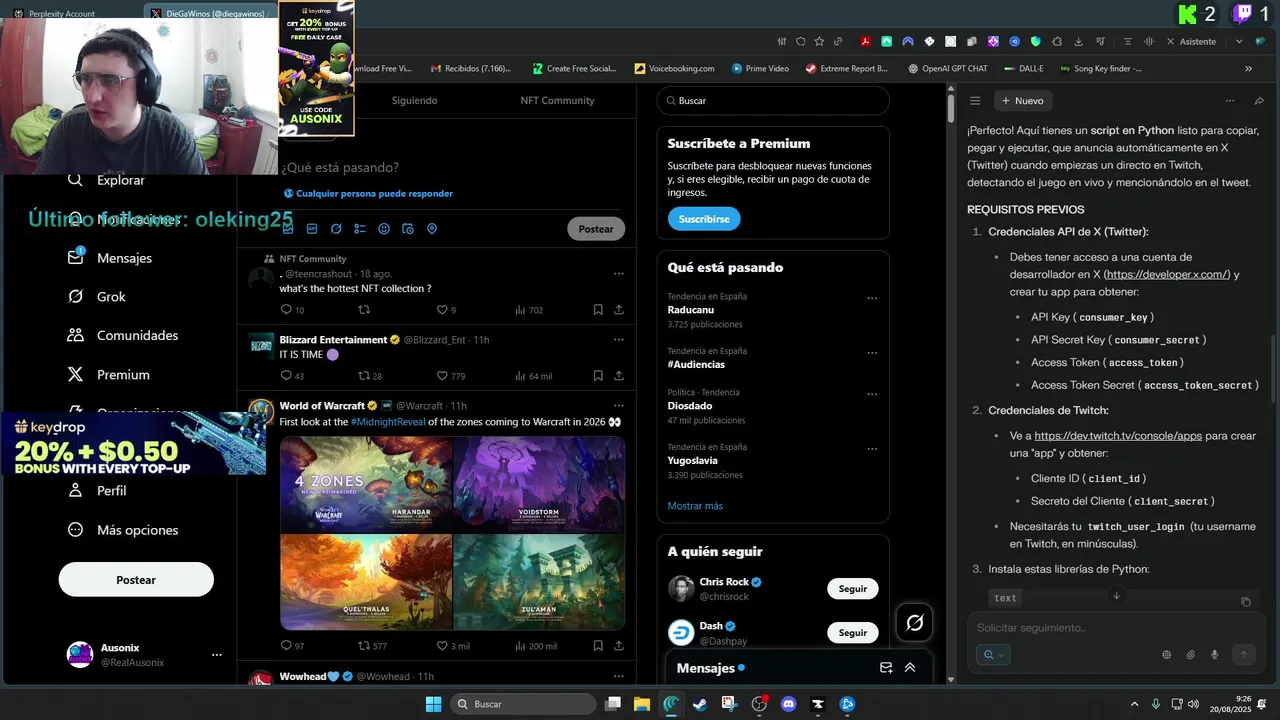The width and height of the screenshot is (1280, 720).
Task: Open the browser toolbar dropdown chevron
Action: click(1239, 42)
